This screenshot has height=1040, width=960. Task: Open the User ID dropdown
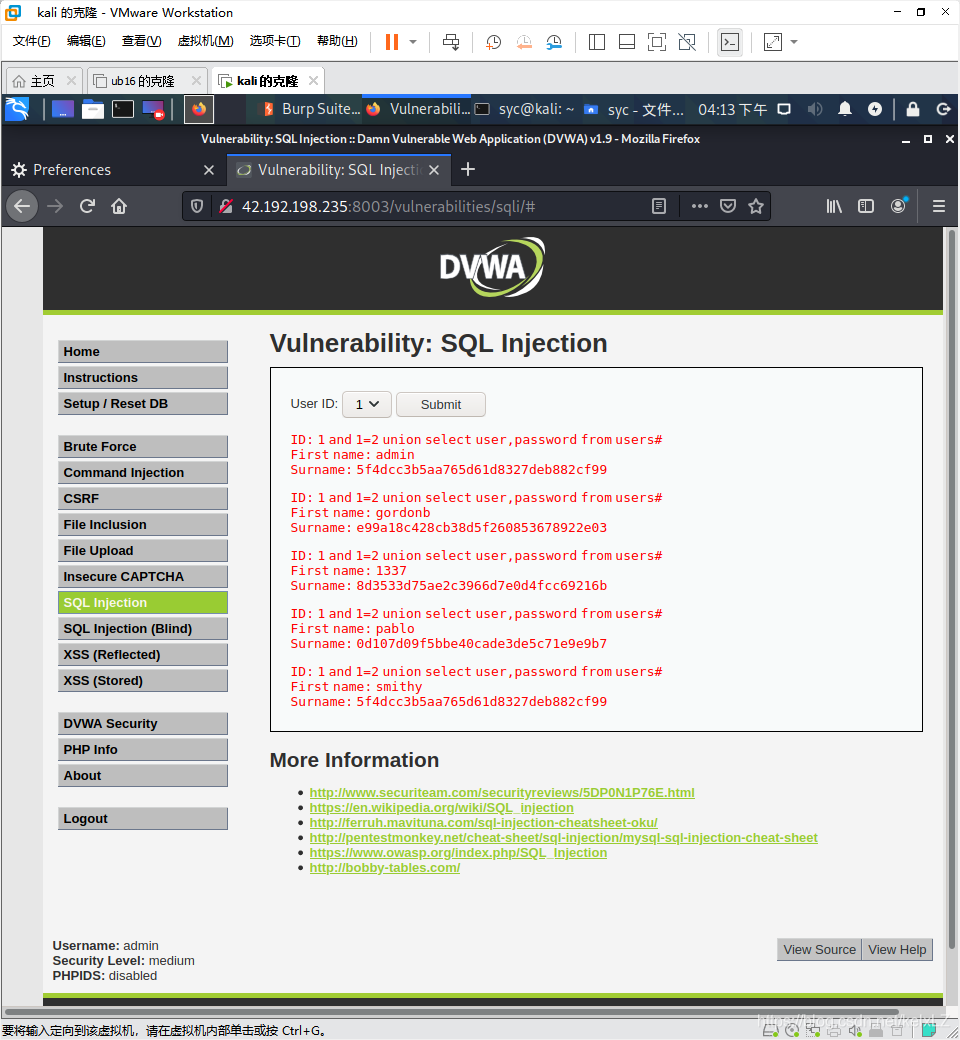point(366,405)
